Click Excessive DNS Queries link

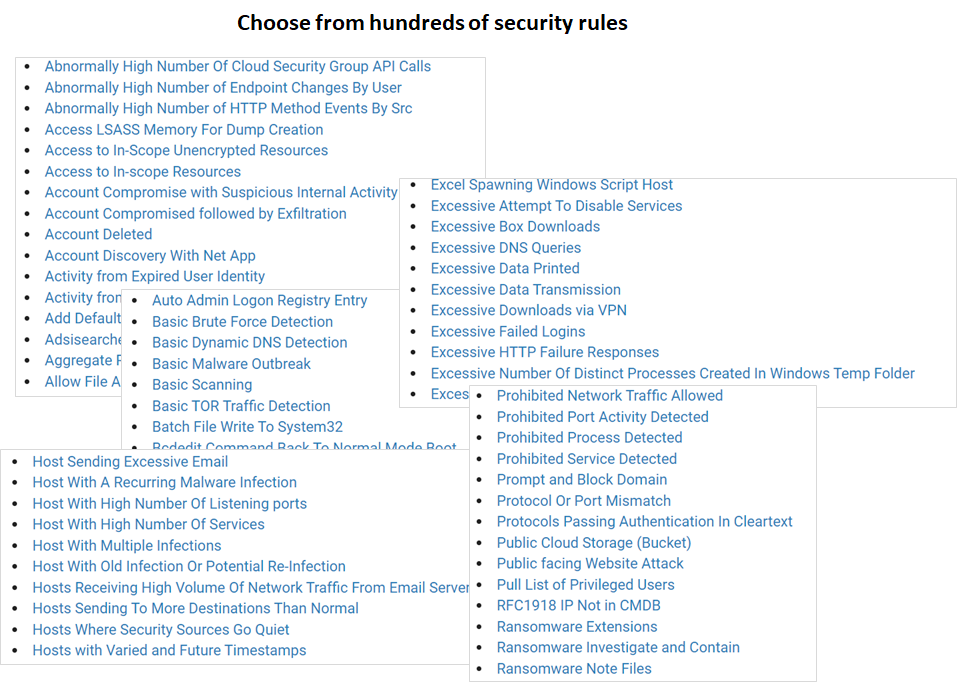(x=505, y=248)
